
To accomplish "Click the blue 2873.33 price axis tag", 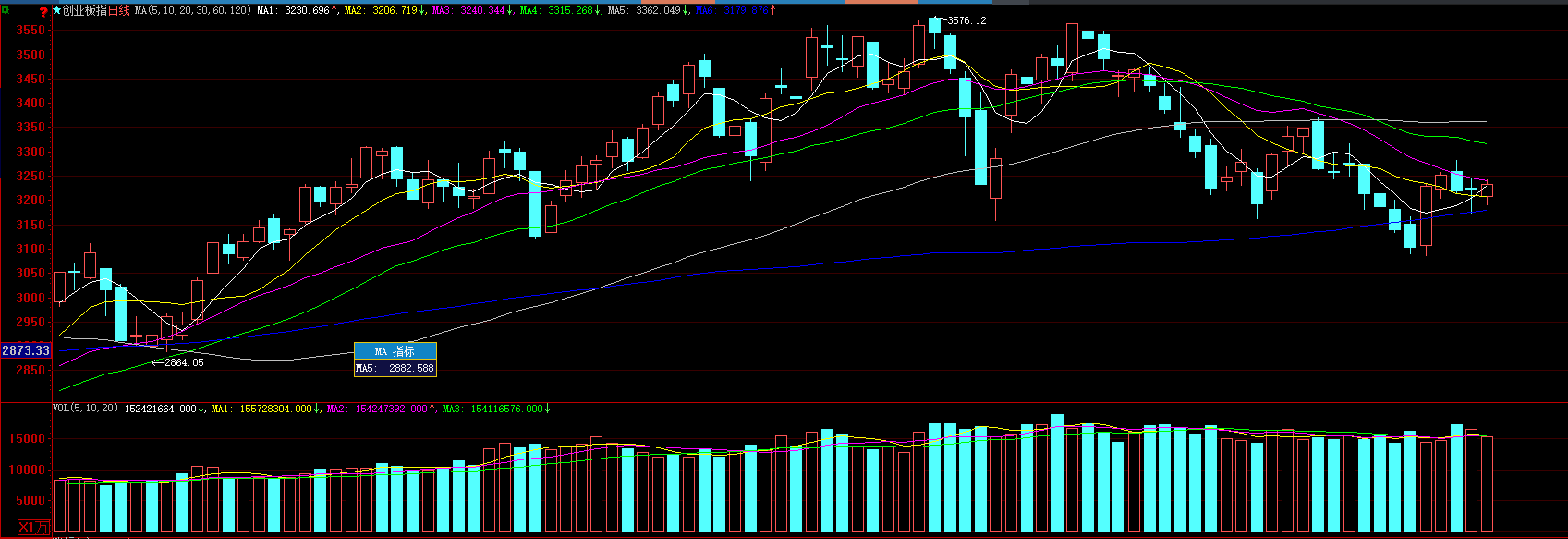I will coord(26,350).
